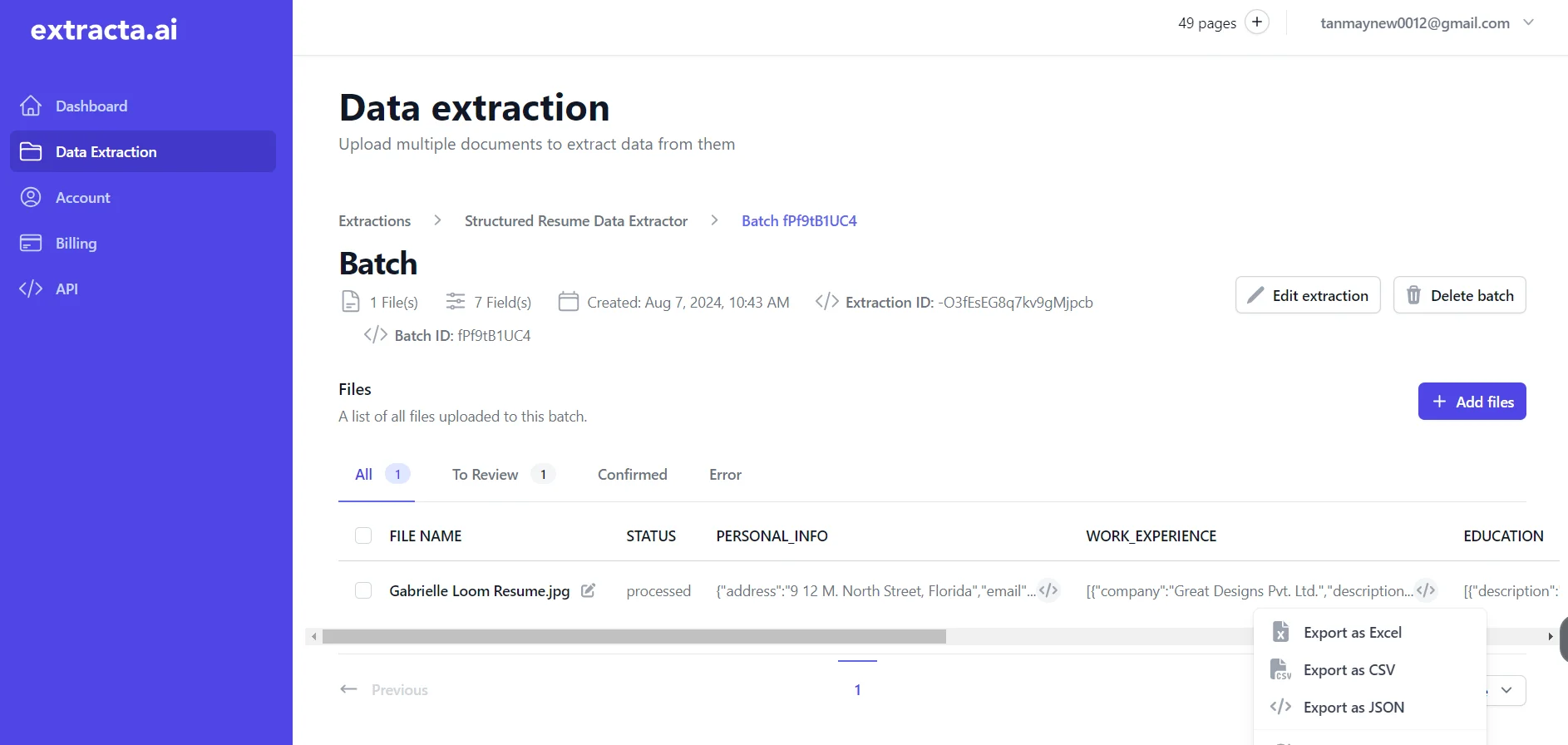Click the code icon by Batch ID

click(376, 334)
